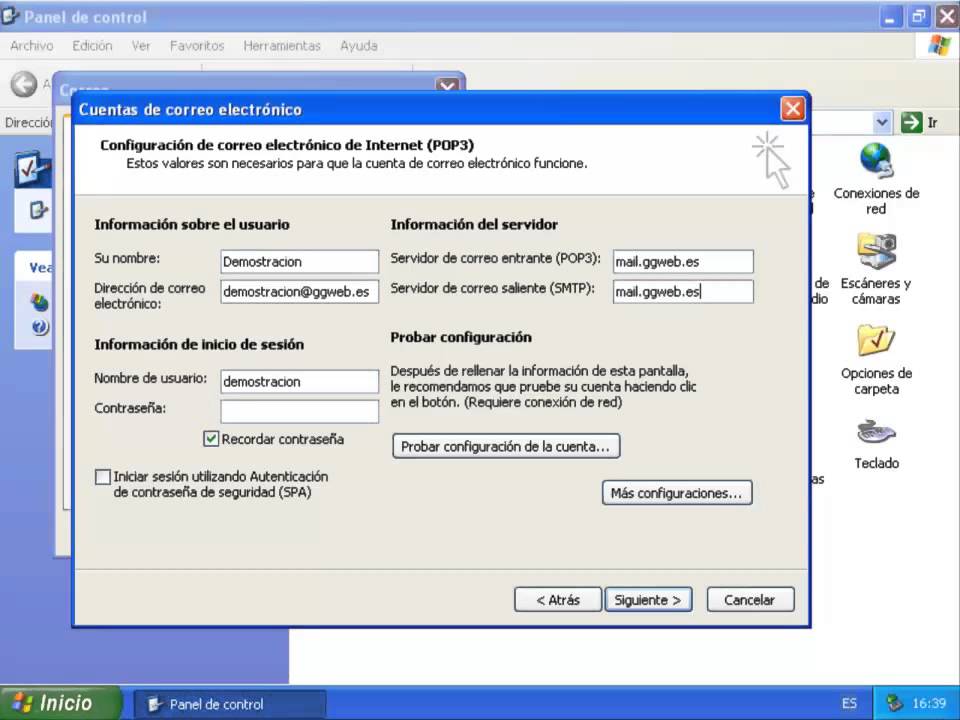Expand the address bar dropdown arrow

(x=882, y=122)
